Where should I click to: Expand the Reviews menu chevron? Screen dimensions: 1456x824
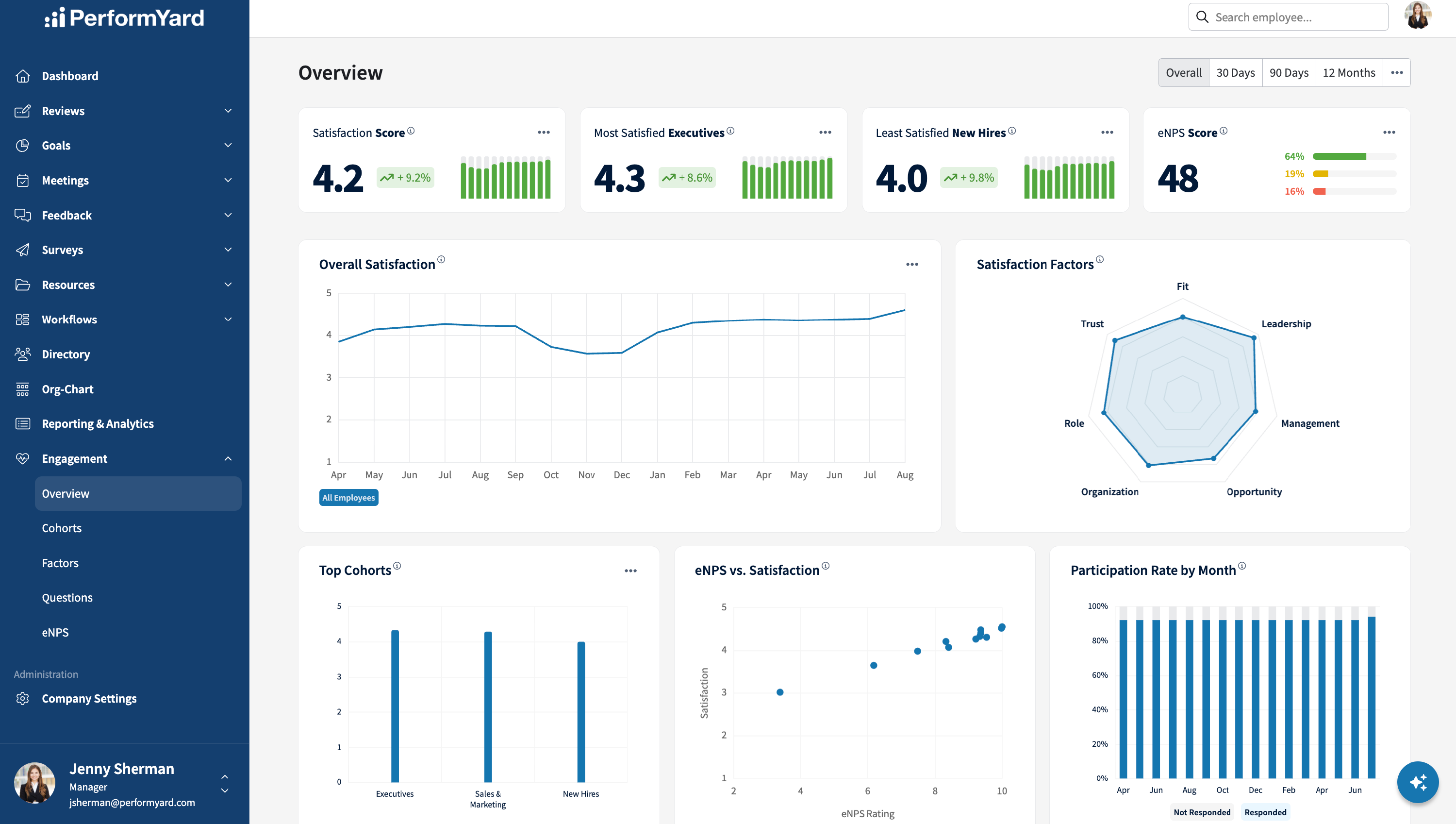click(x=228, y=111)
